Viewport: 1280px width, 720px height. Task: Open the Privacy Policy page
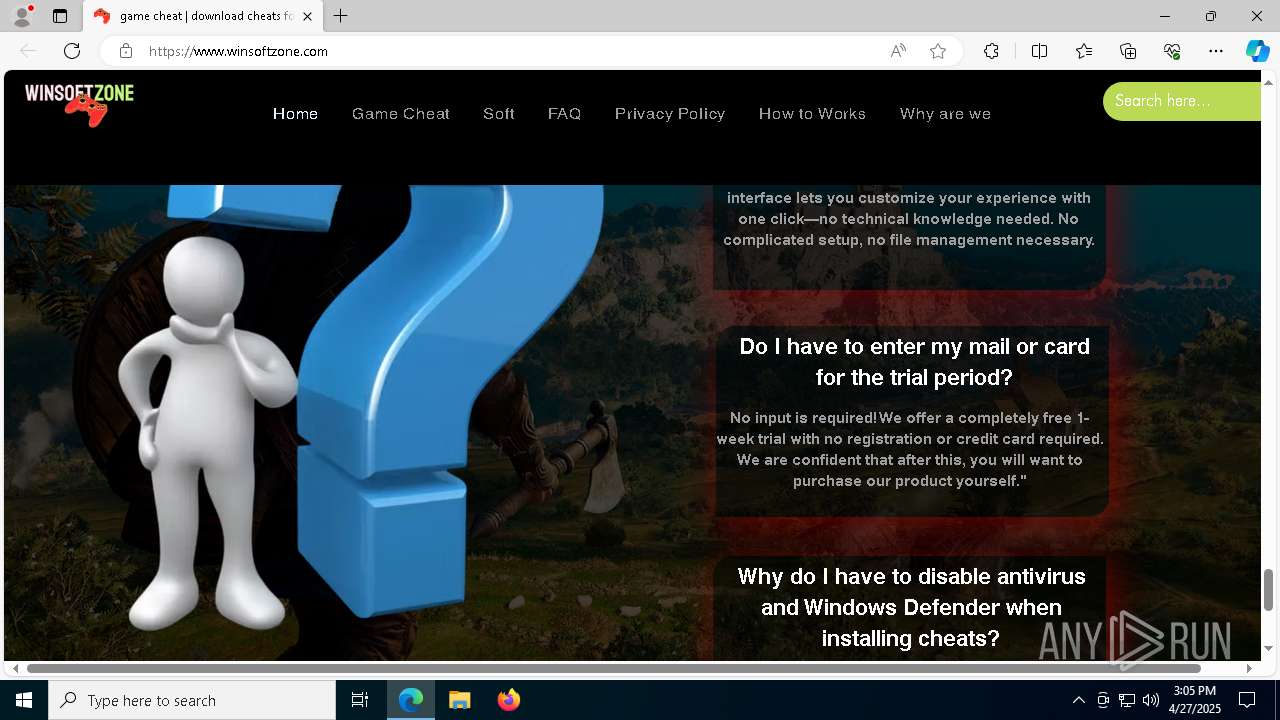click(x=670, y=114)
